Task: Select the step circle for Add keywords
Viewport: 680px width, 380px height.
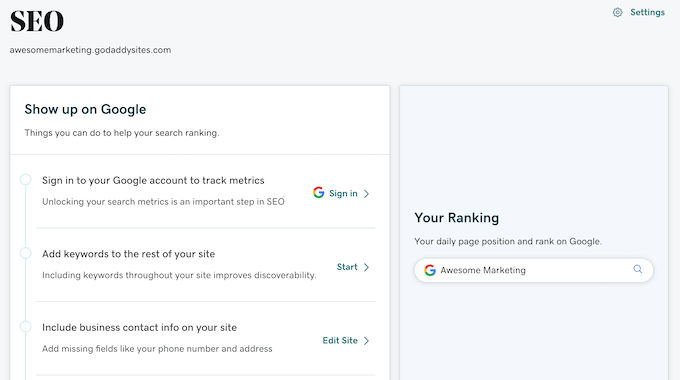Action: click(26, 252)
